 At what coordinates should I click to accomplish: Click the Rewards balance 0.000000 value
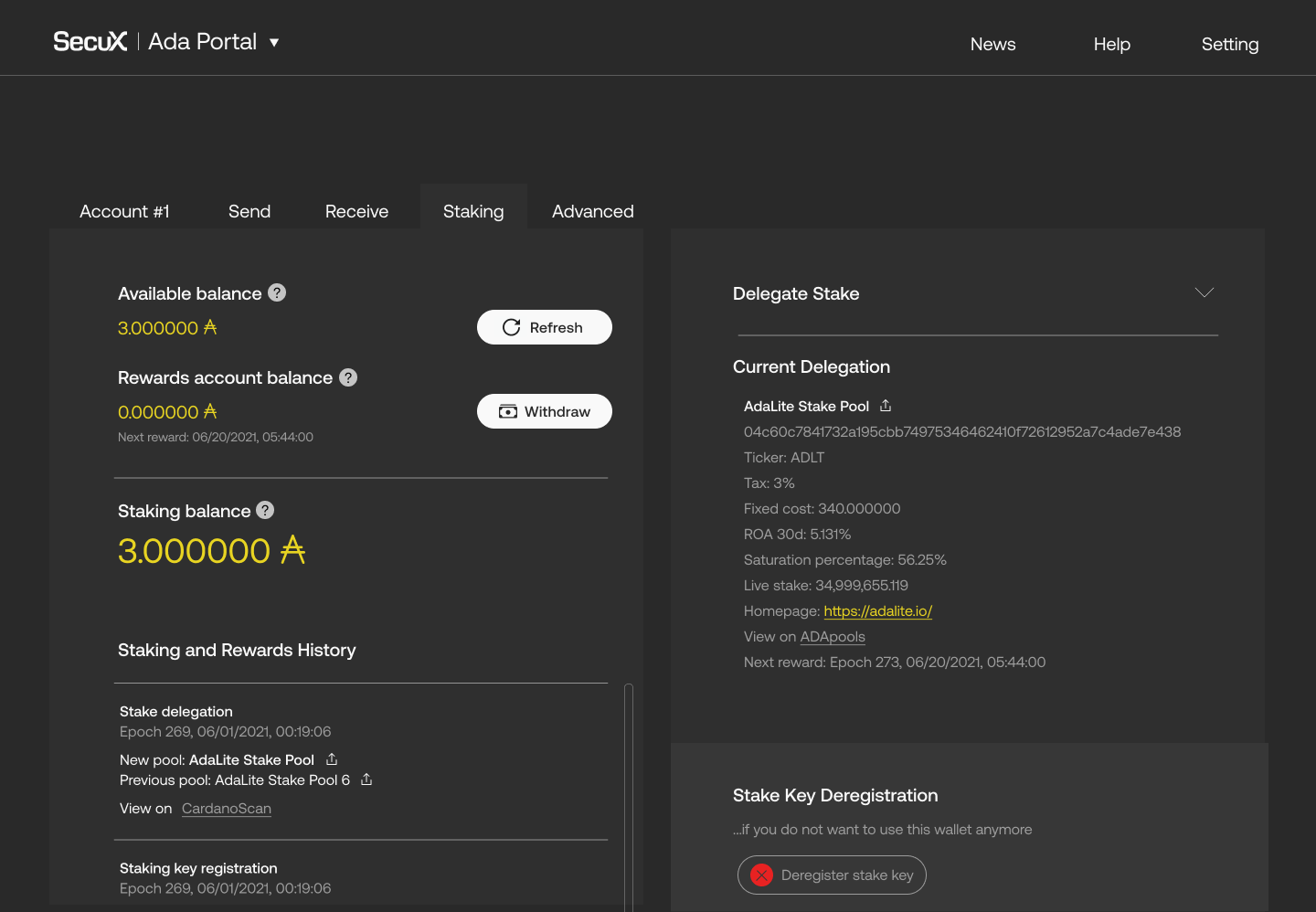[x=167, y=411]
